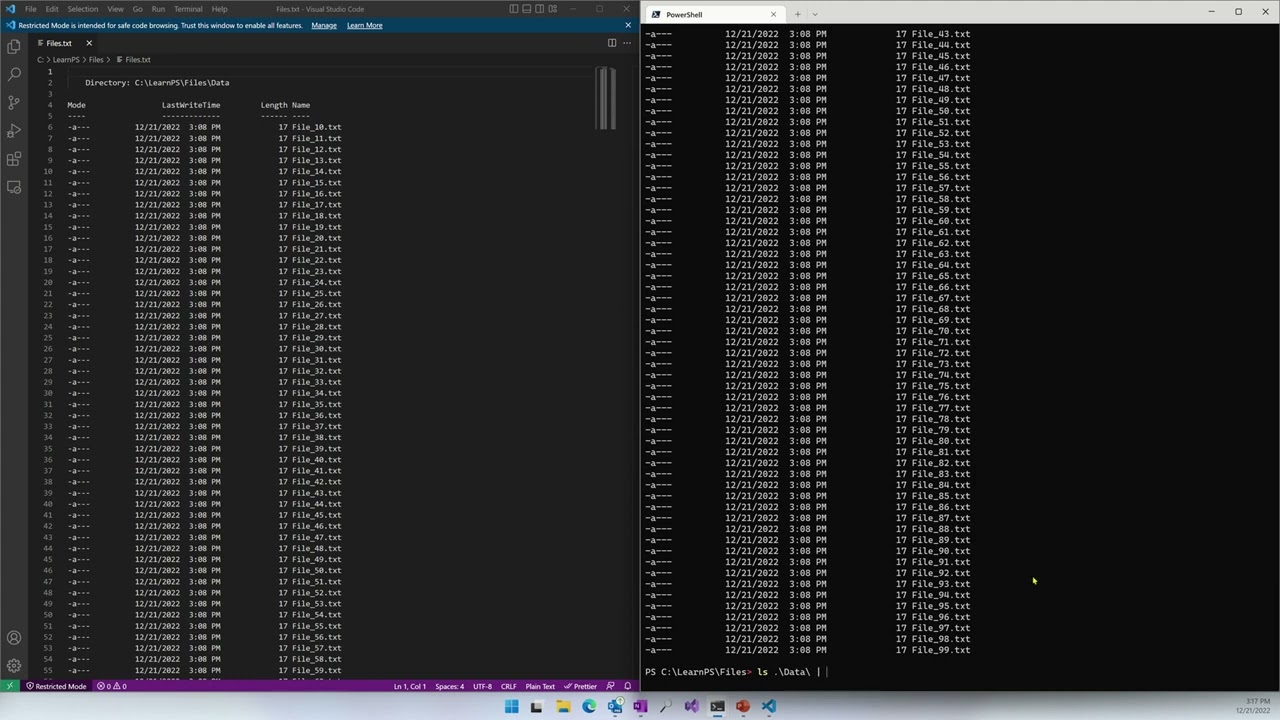1280x720 pixels.
Task: Split the editor to the right
Action: point(612,43)
